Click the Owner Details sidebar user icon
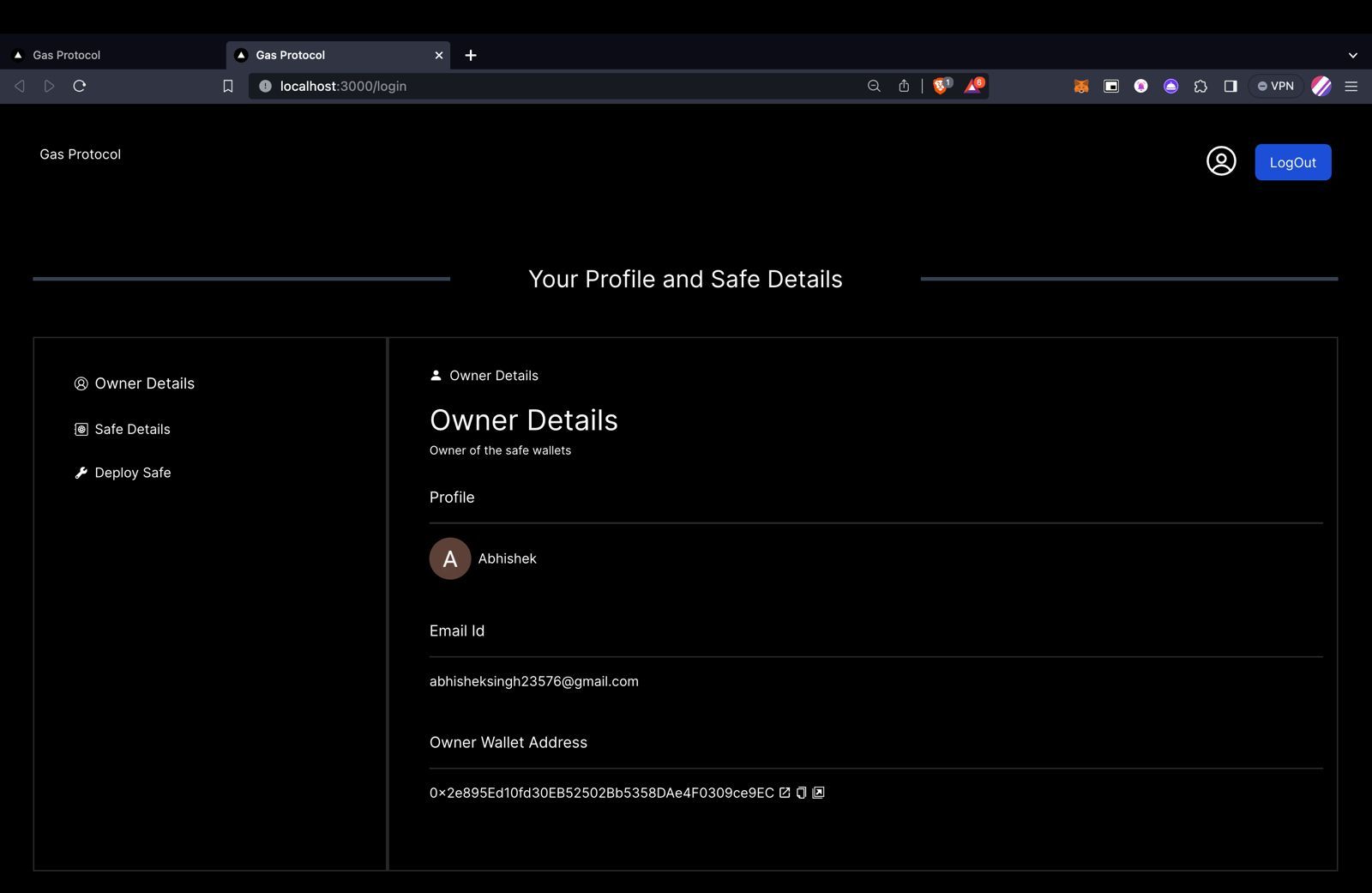 click(x=81, y=383)
